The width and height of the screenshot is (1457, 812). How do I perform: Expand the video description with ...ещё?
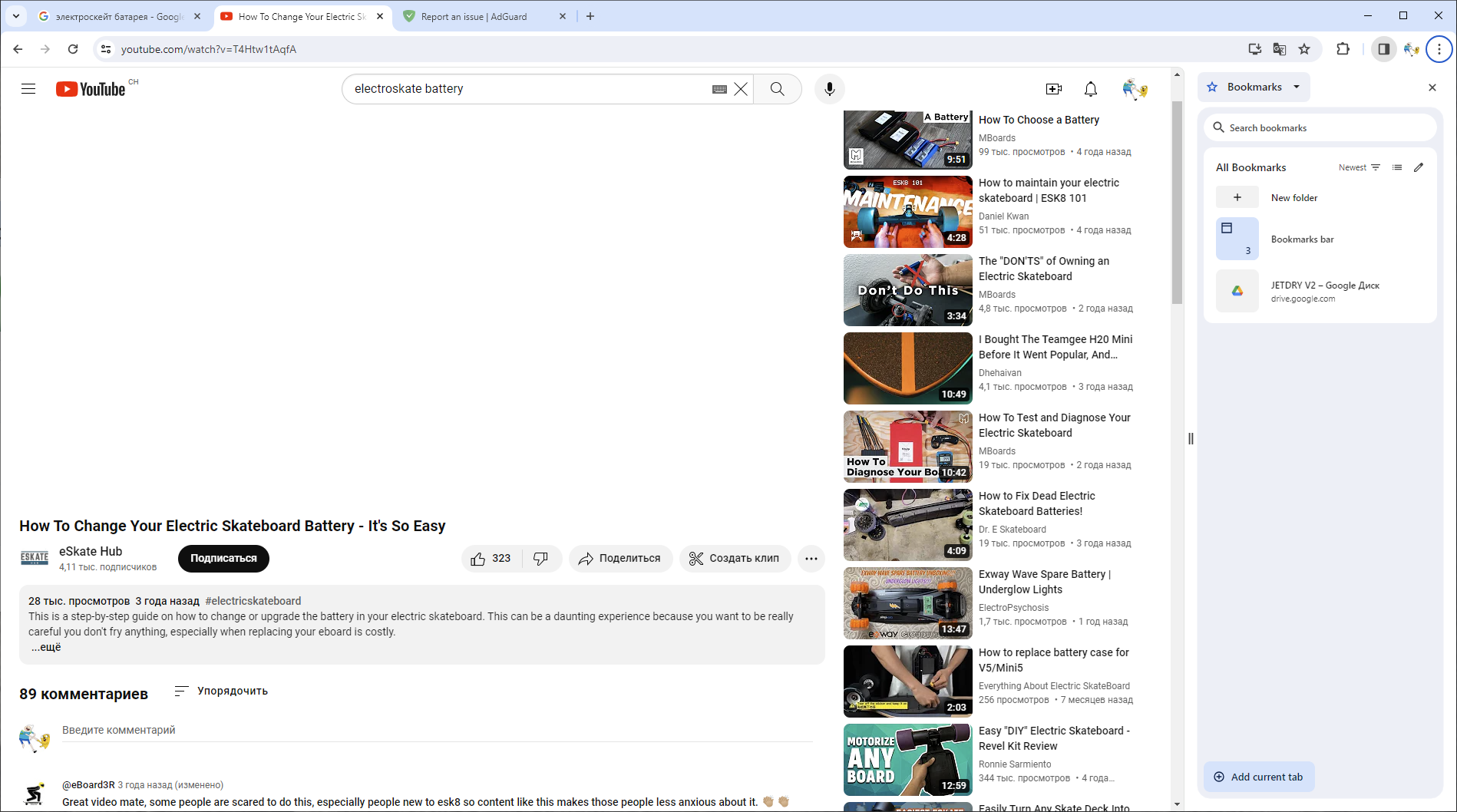[x=45, y=647]
